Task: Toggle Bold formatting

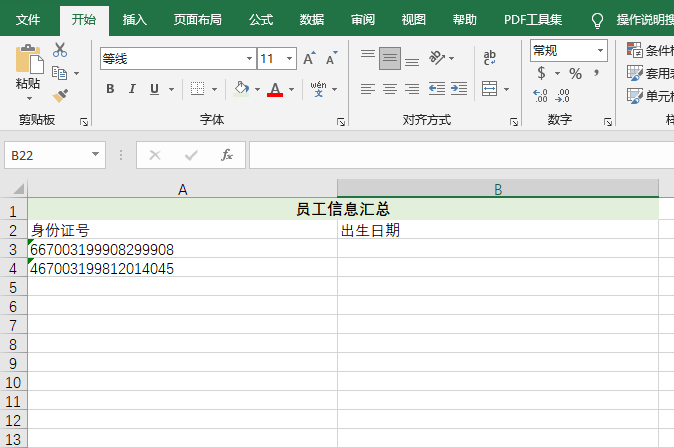Action: (110, 89)
